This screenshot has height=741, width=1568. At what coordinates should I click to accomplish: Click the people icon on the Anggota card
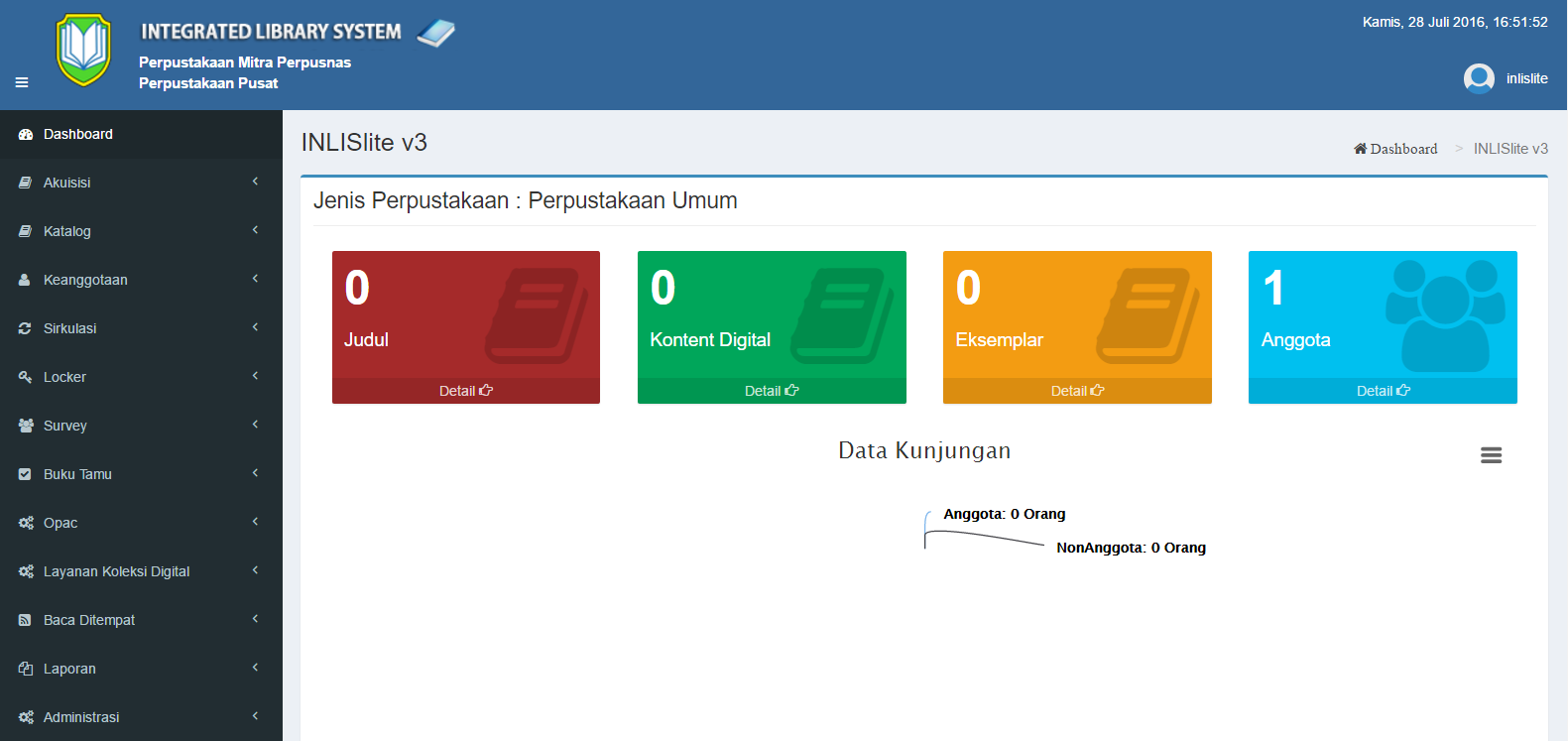(1445, 315)
